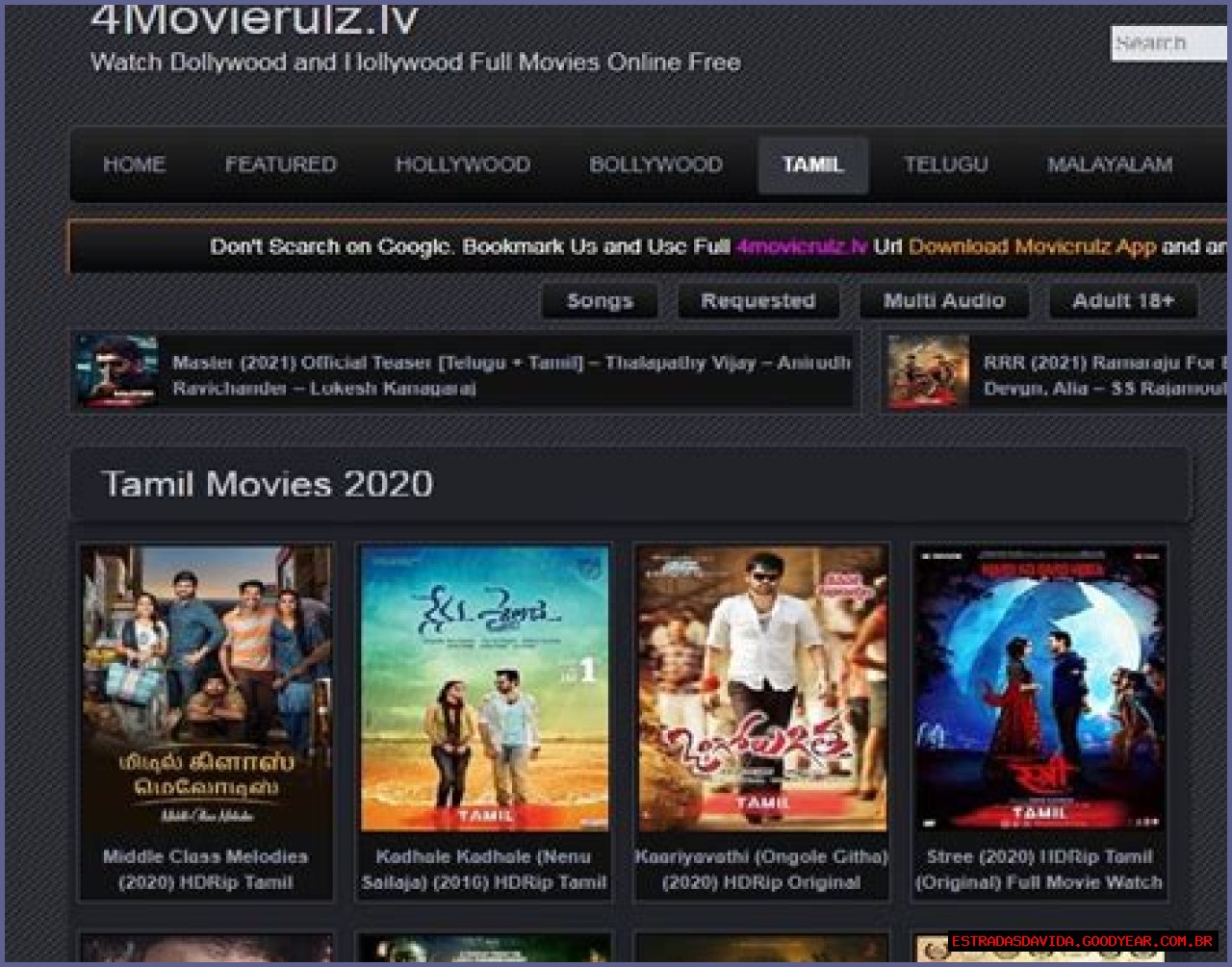Screen dimensions: 1232x967
Task: Click the Songs button
Action: [x=600, y=301]
